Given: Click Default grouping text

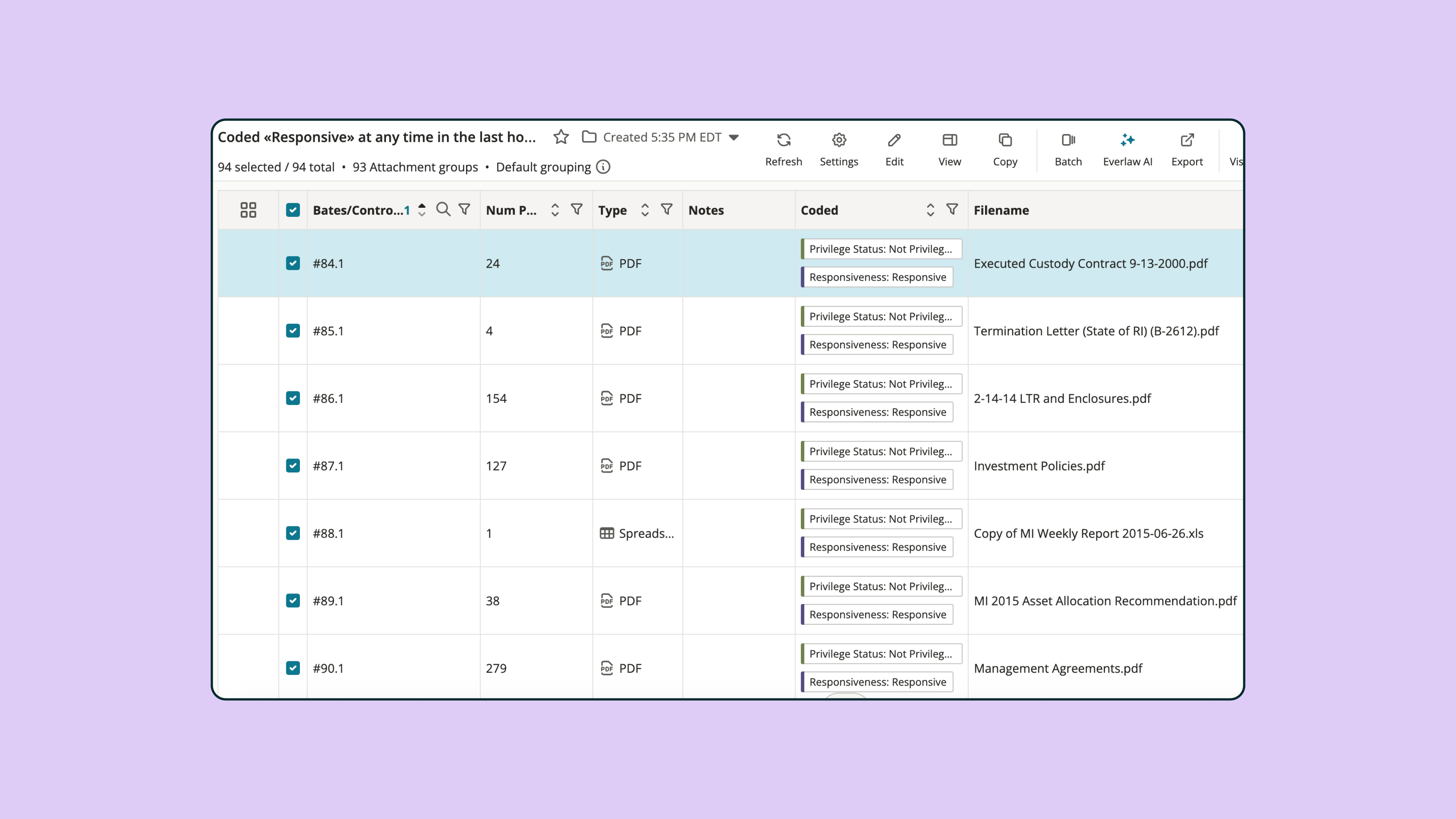Looking at the screenshot, I should point(543,167).
